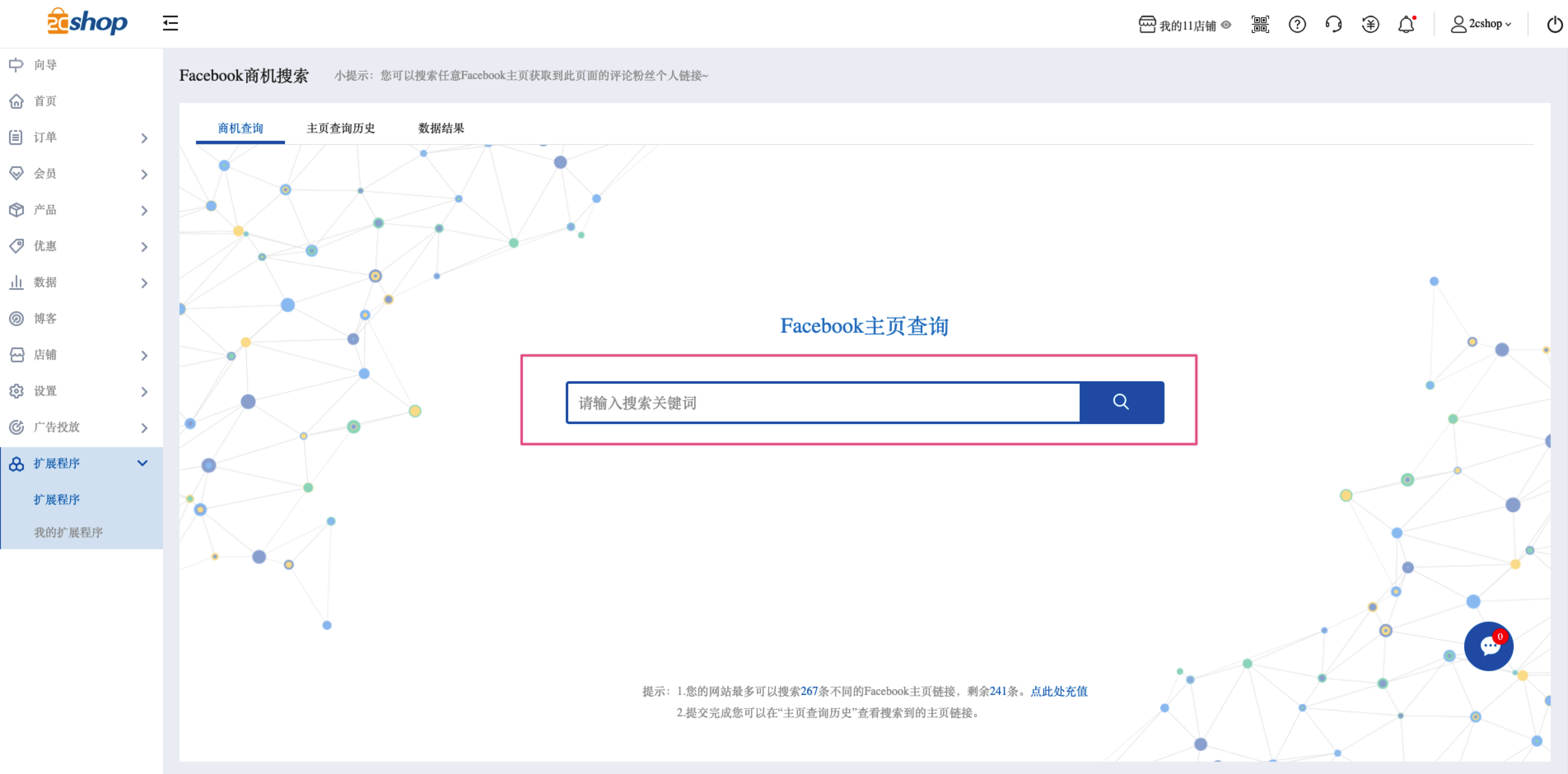Click the 订单 orders clipboard icon

(x=16, y=137)
